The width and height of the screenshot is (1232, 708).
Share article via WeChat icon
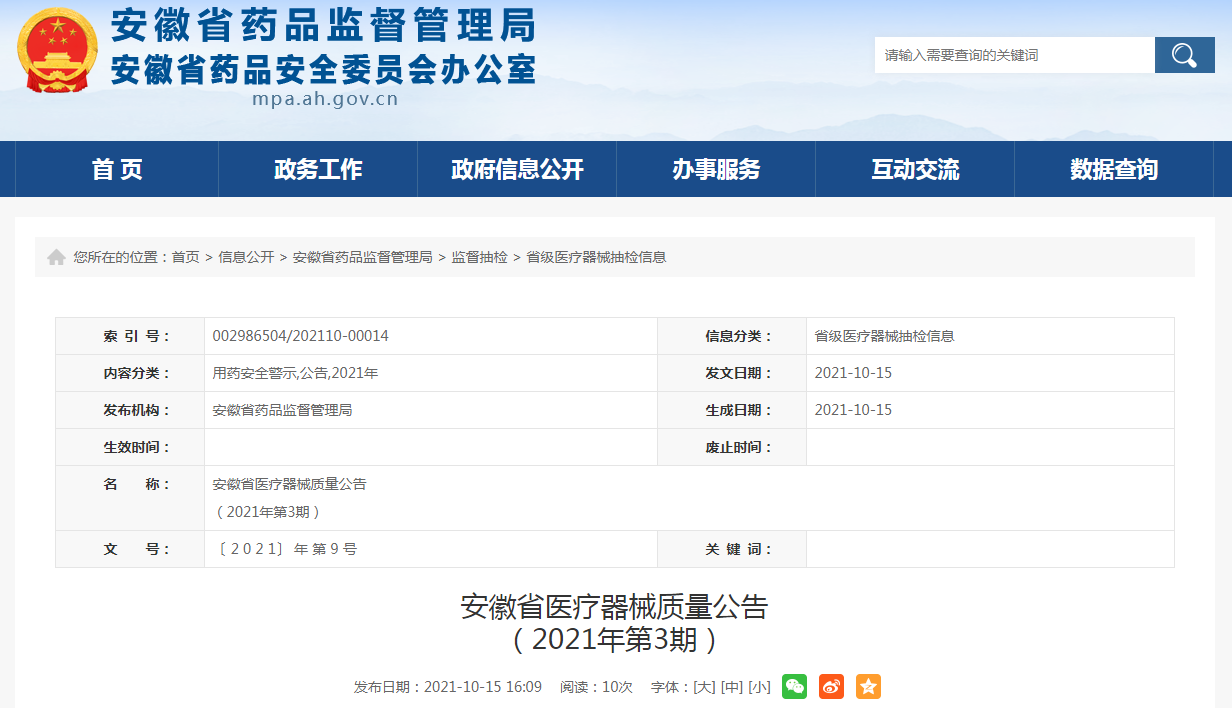click(794, 687)
